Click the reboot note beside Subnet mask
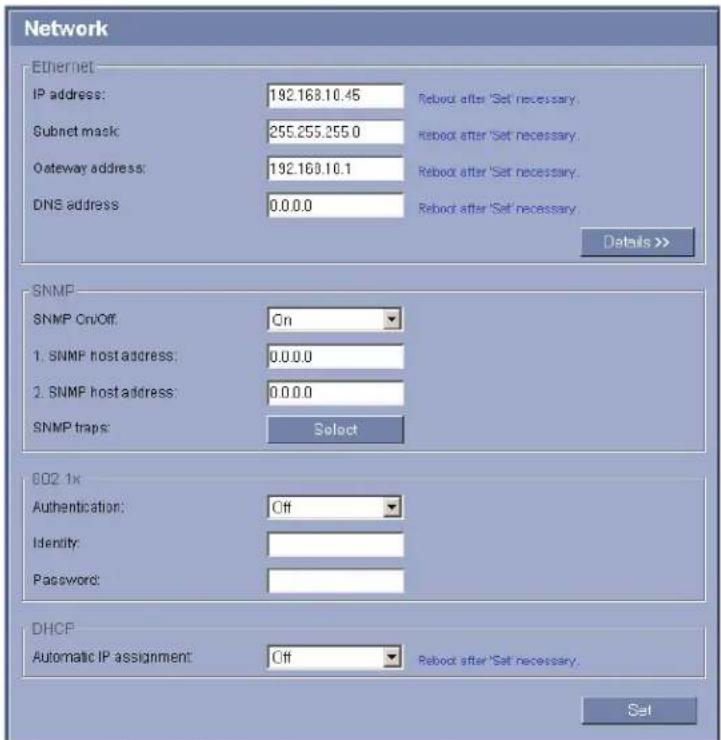Screen dimensions: 721x740 point(499,135)
